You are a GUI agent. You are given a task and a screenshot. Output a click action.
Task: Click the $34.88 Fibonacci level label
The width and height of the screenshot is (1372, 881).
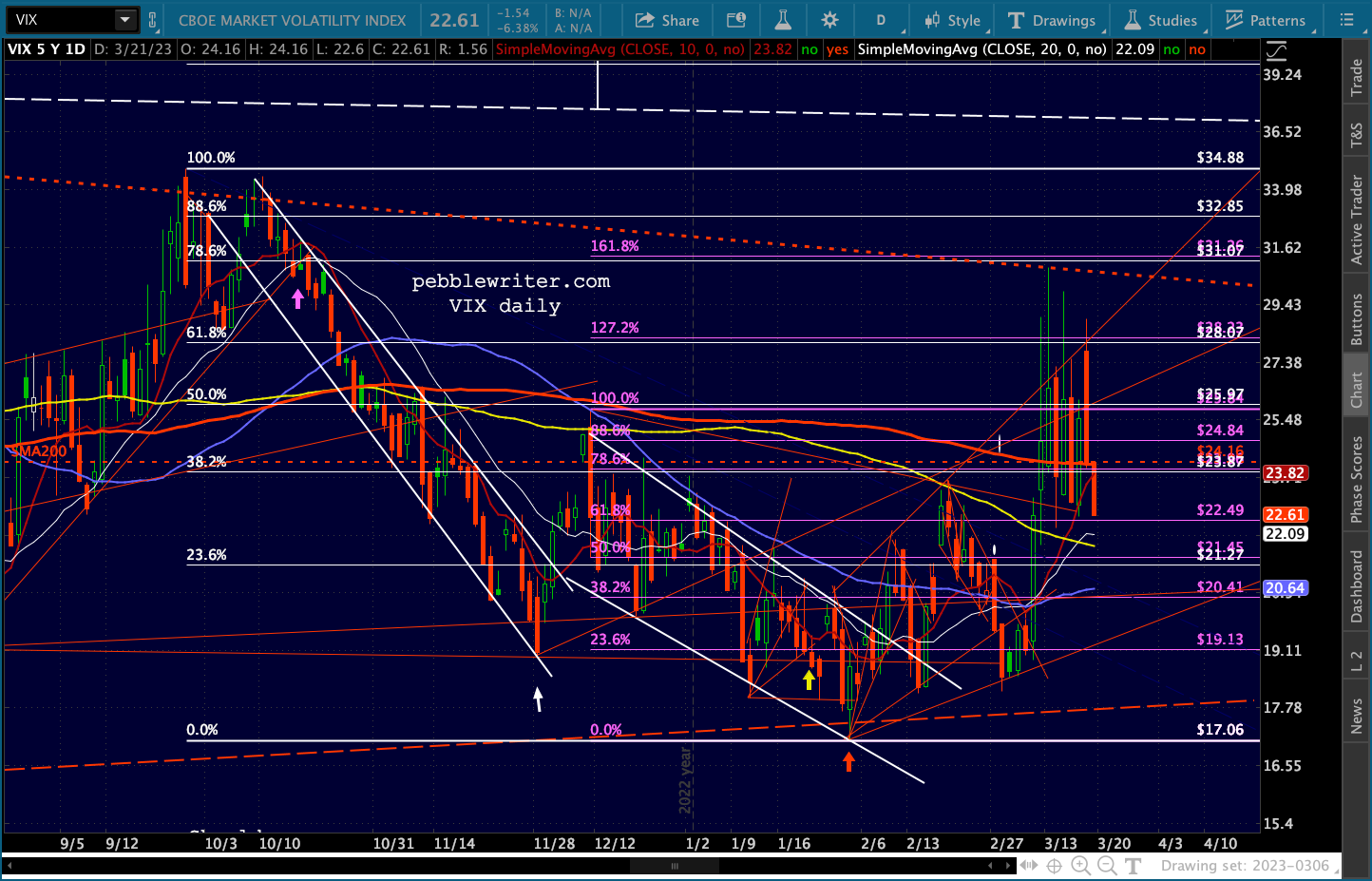(1220, 158)
